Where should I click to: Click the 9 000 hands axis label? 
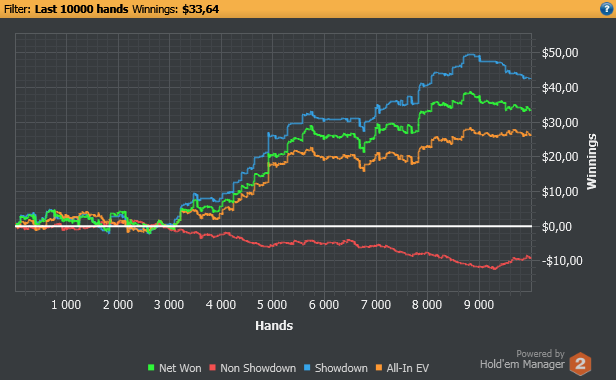coord(479,305)
